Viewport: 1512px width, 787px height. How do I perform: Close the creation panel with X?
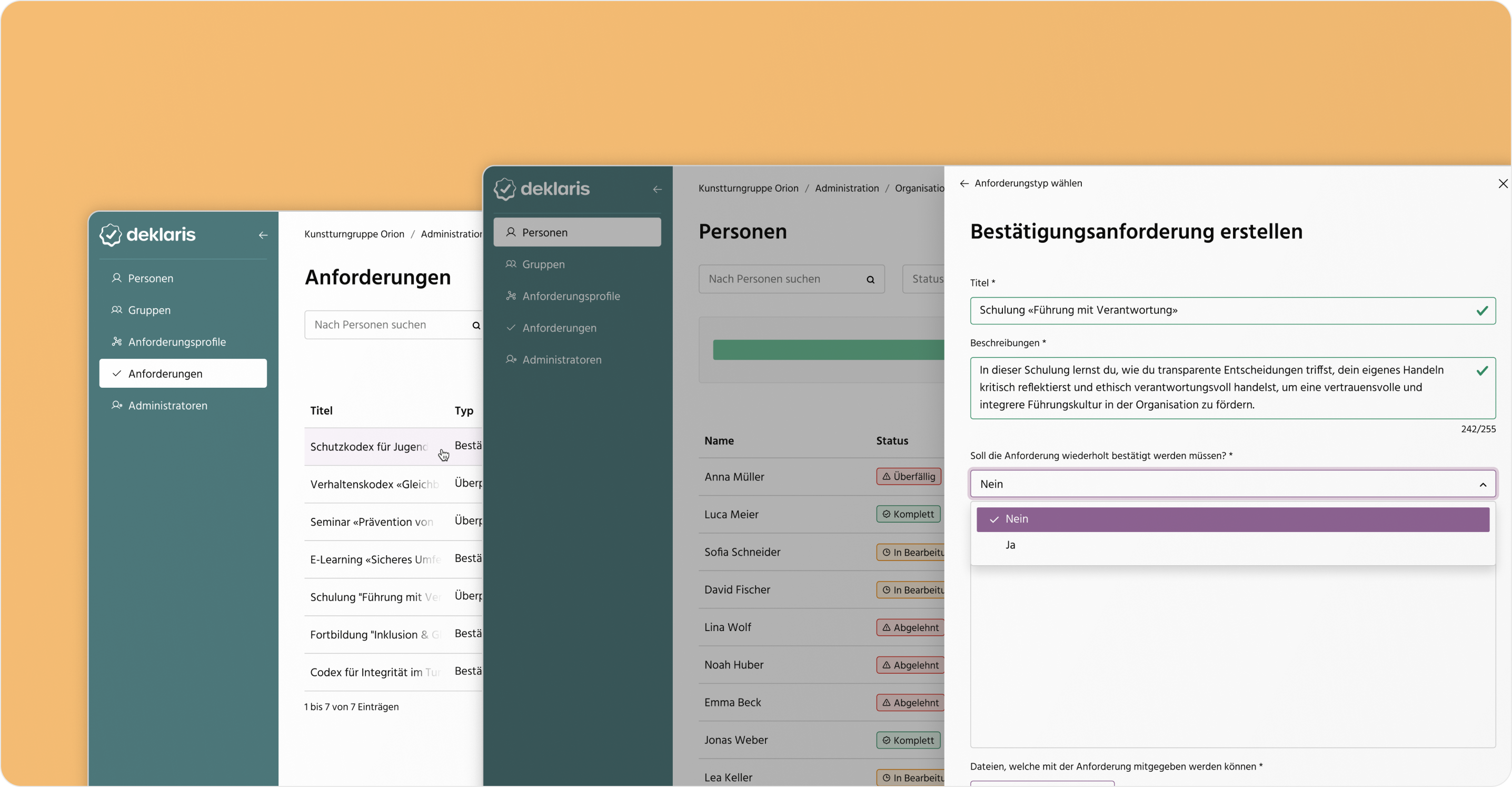tap(1502, 184)
